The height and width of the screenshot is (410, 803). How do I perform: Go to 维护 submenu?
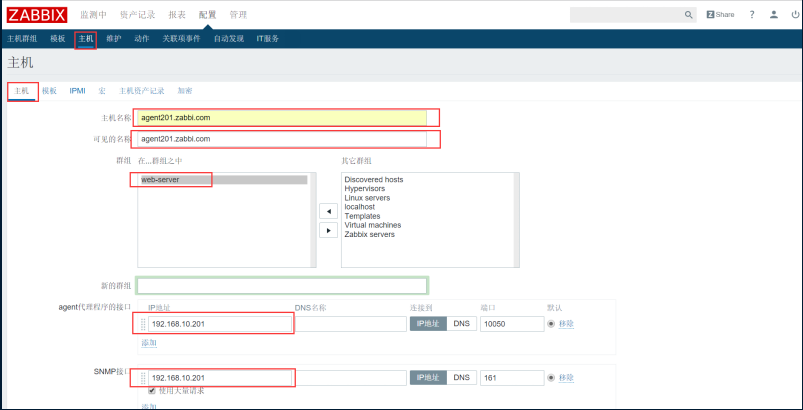click(x=114, y=39)
